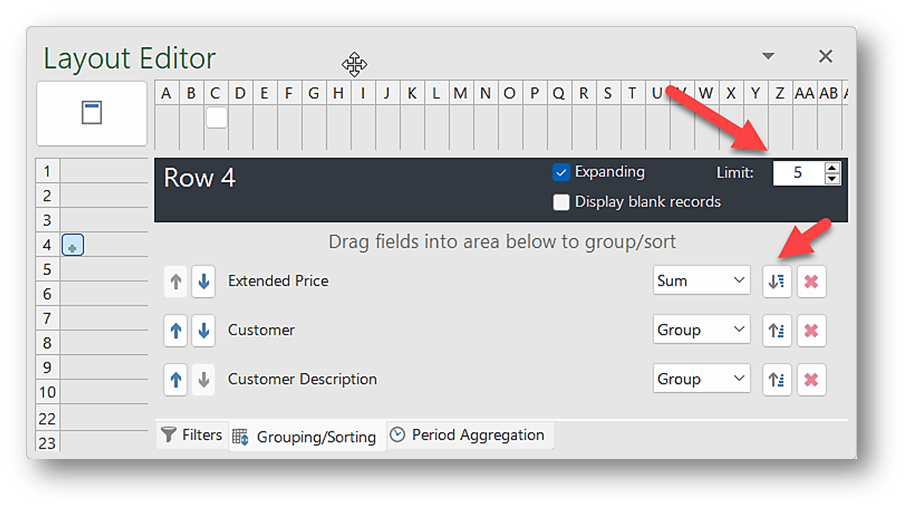Open the Group dropdown for Customer
The height and width of the screenshot is (511, 909).
pyautogui.click(x=701, y=330)
